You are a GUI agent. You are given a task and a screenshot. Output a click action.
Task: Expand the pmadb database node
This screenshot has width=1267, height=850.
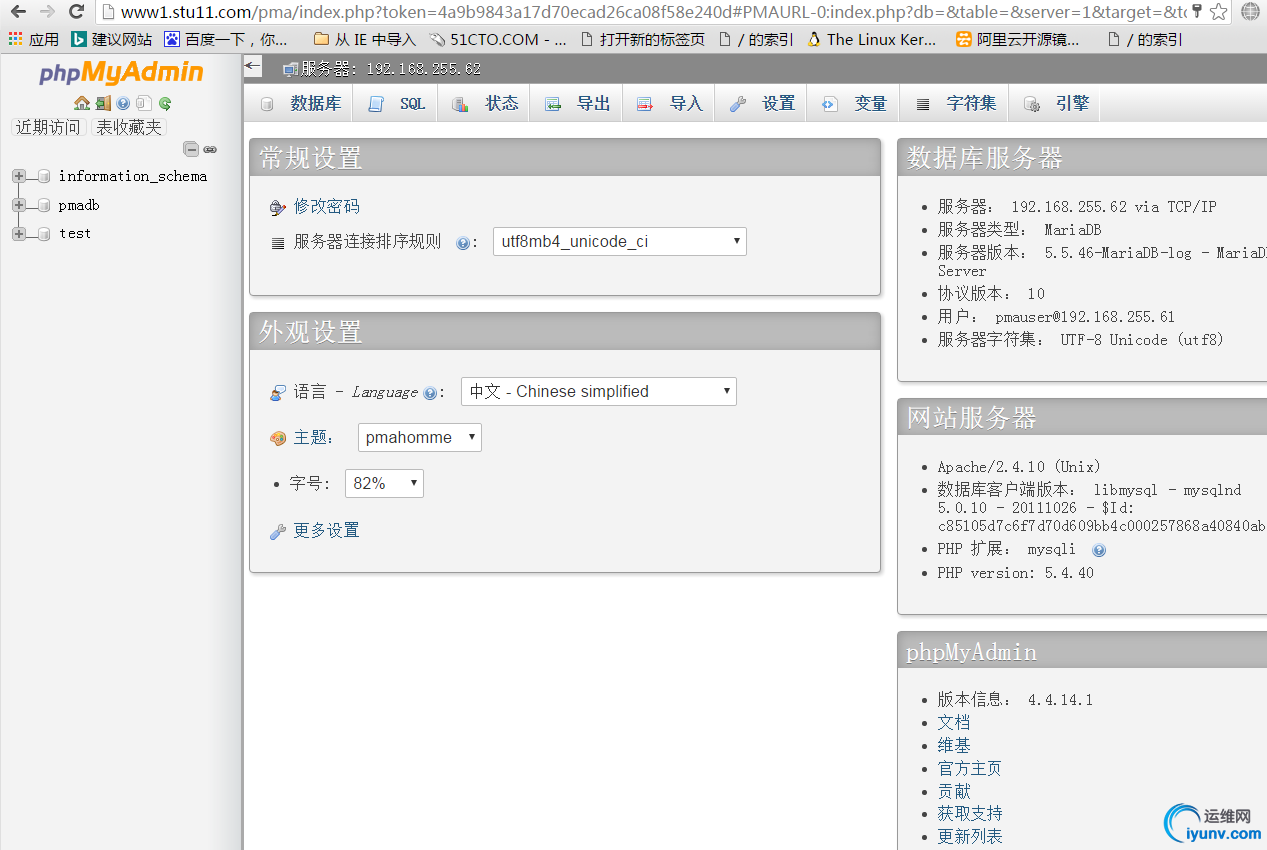(x=18, y=205)
